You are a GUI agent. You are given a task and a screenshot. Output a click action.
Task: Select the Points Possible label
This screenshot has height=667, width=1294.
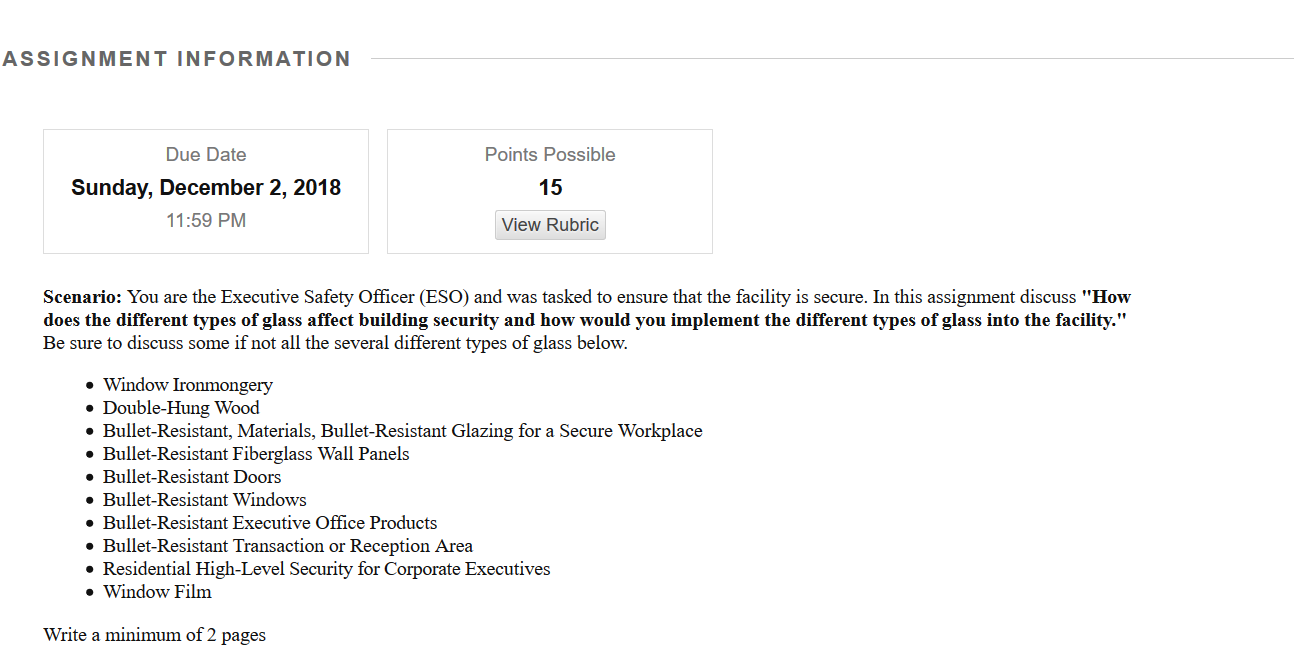(550, 155)
